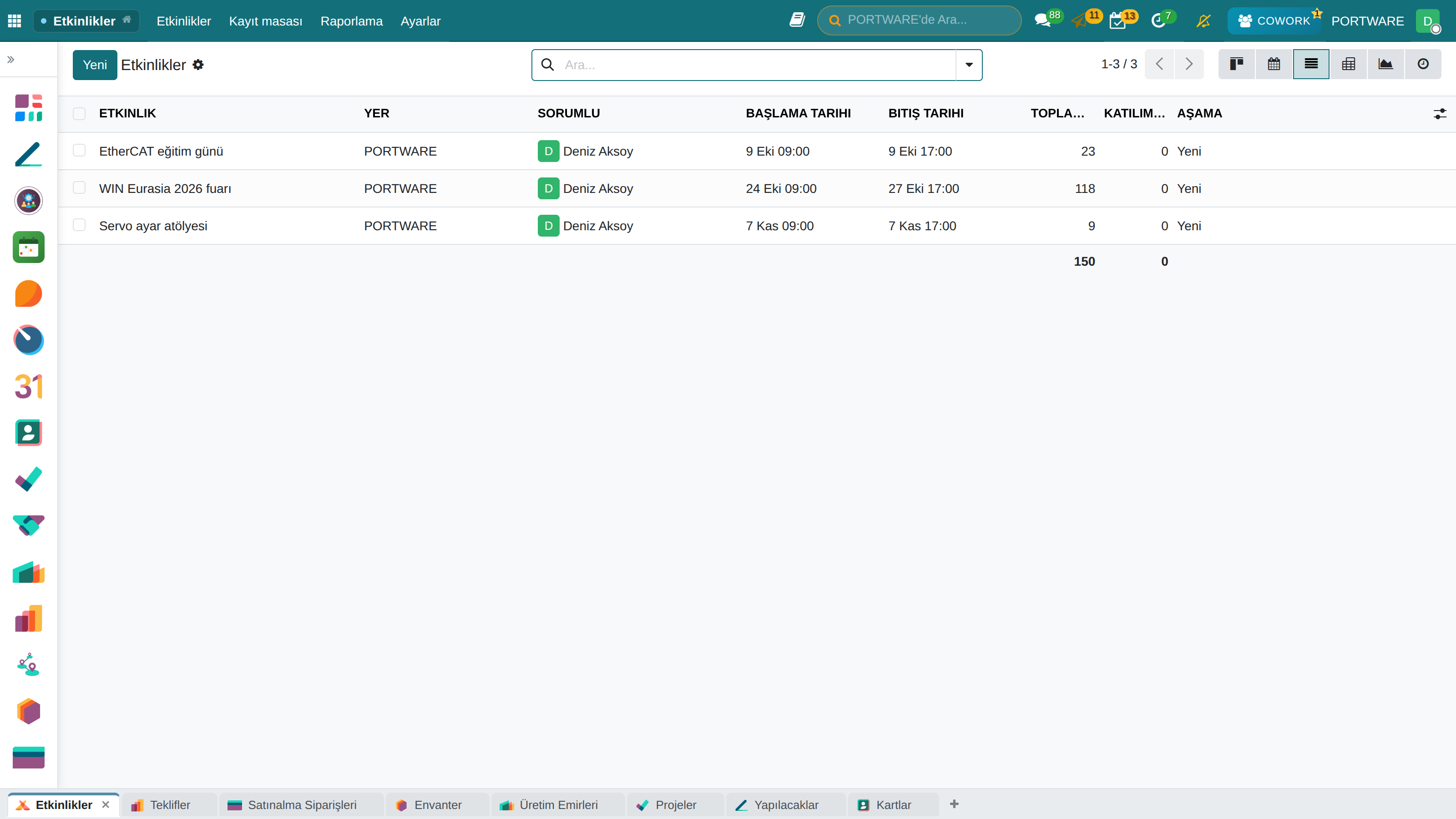Open the contacts app in sidebar

(28, 433)
